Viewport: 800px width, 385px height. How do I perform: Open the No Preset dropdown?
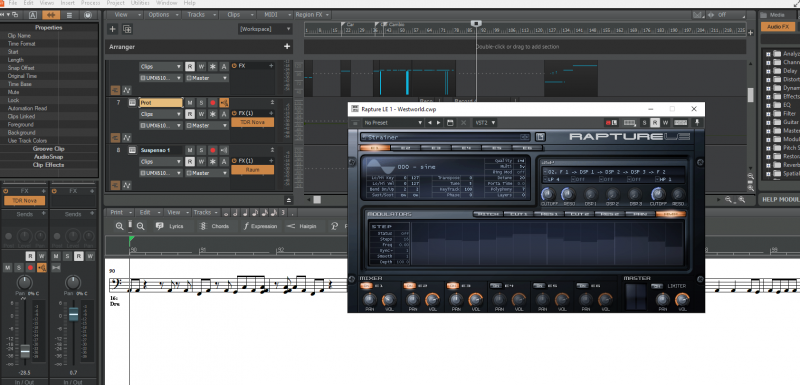point(392,122)
